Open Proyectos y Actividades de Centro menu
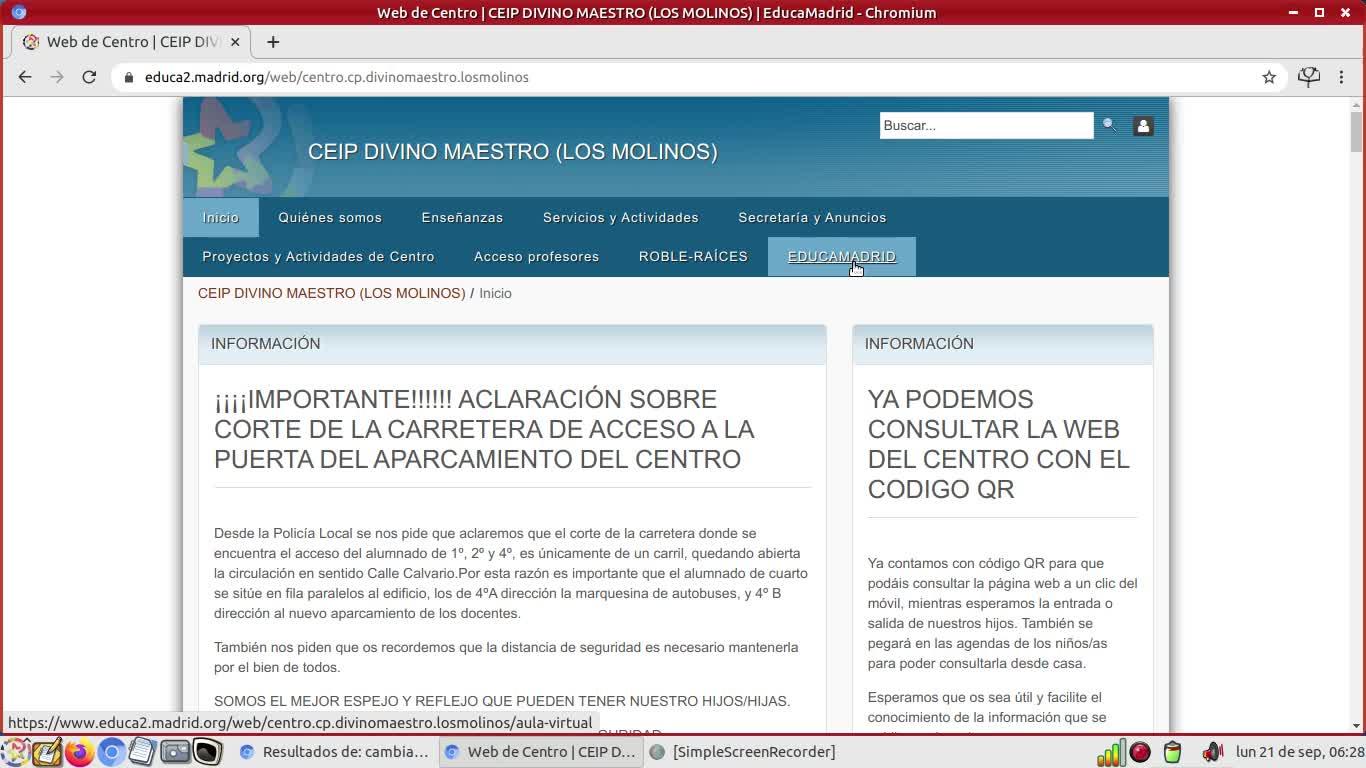The width and height of the screenshot is (1366, 768). click(318, 257)
